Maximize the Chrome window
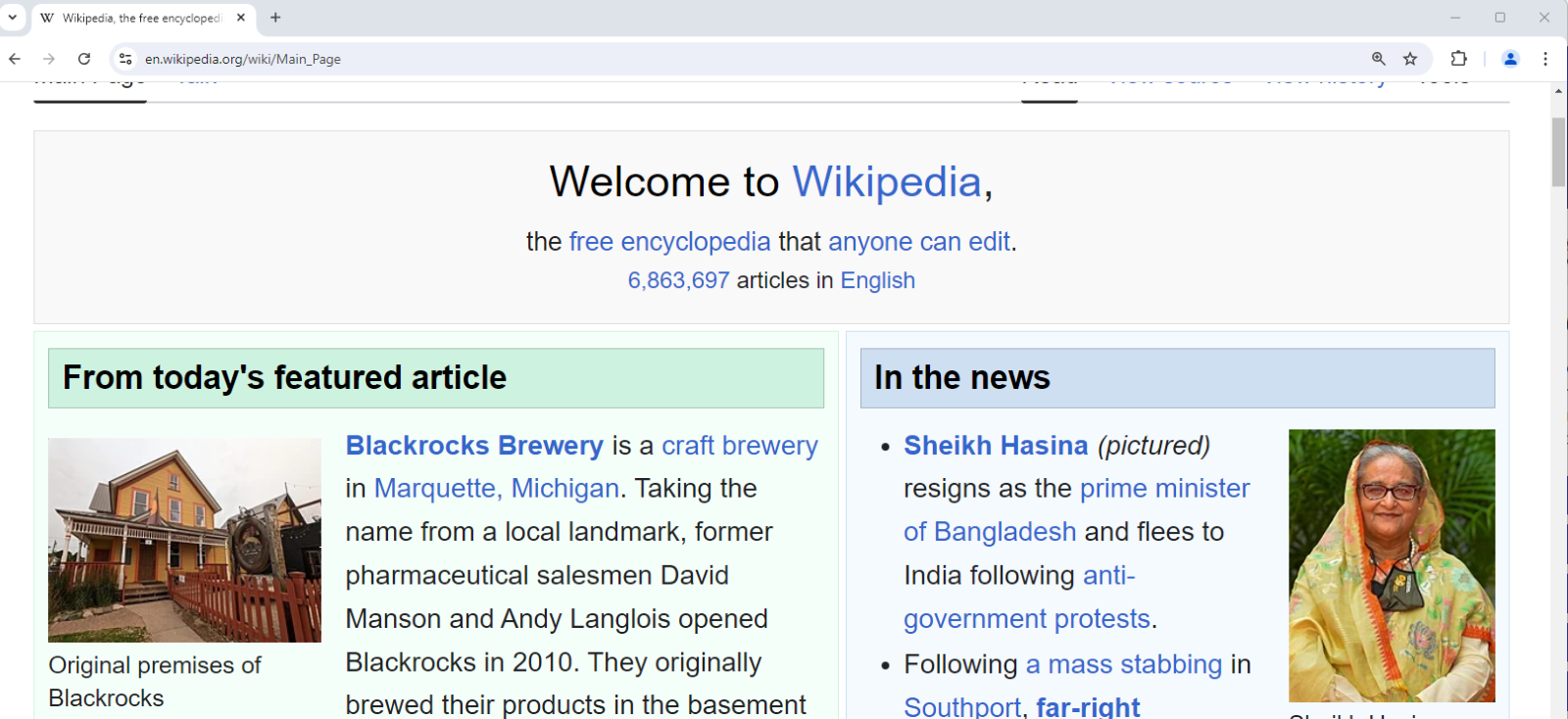This screenshot has height=719, width=1568. [x=1500, y=18]
